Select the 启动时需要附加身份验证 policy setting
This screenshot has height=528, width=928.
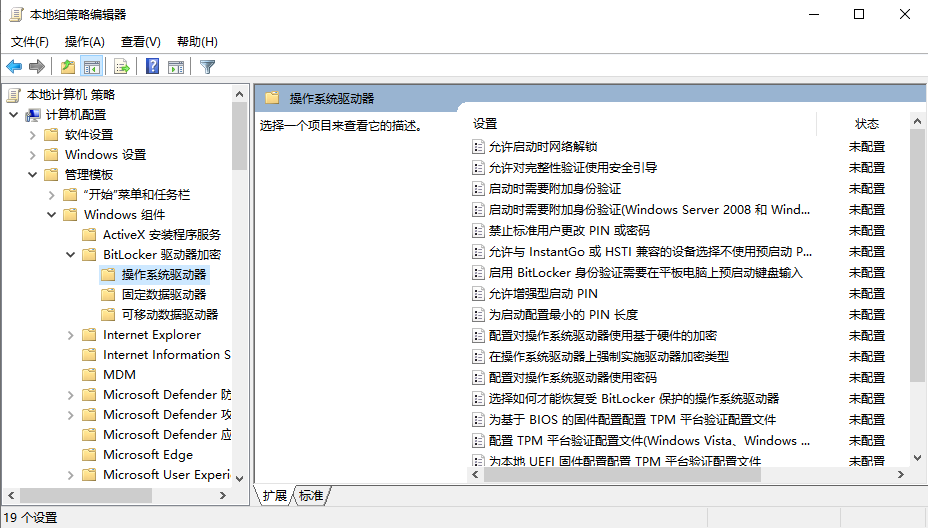click(x=554, y=189)
